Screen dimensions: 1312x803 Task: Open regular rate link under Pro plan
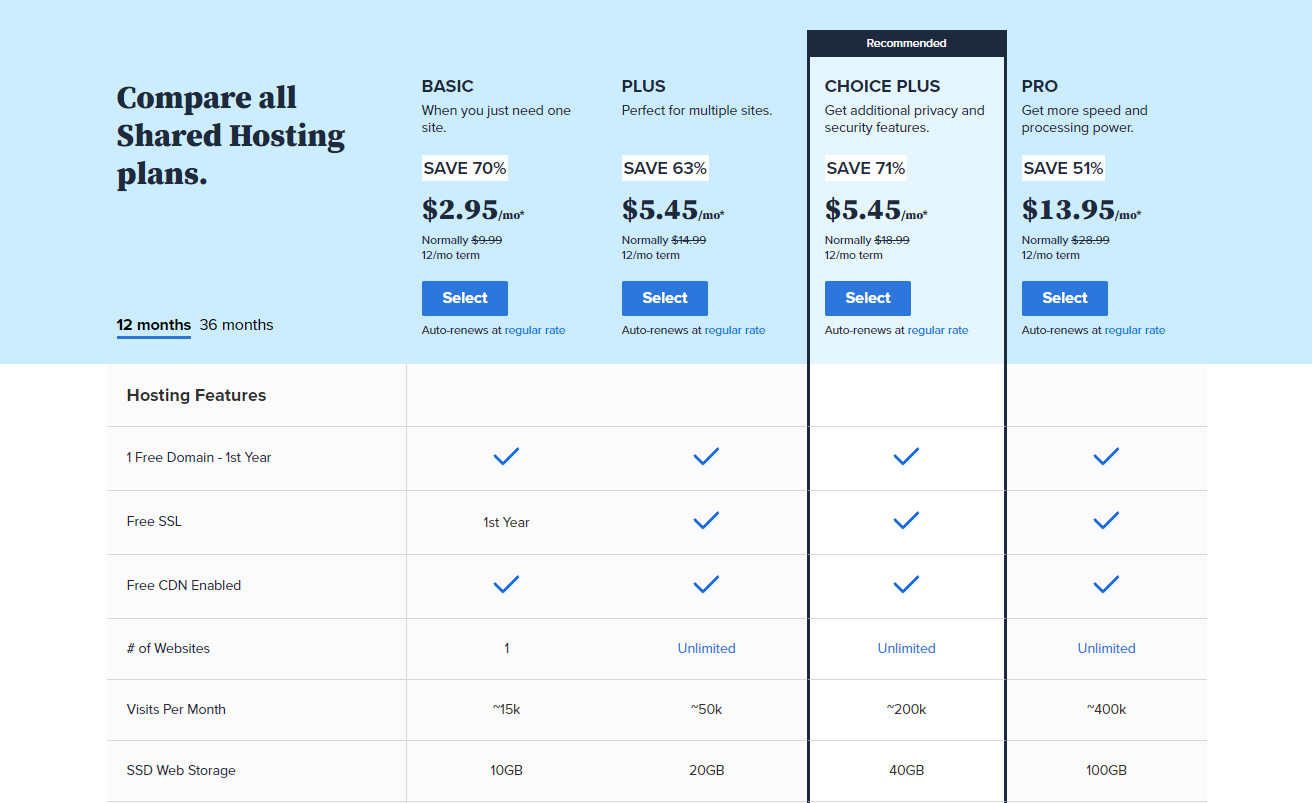1135,331
